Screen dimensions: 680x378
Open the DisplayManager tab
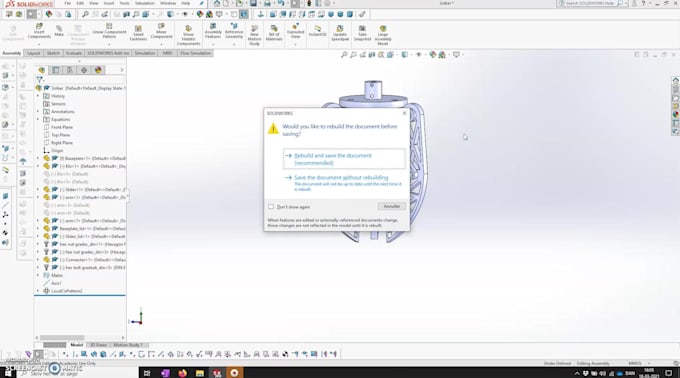[x=98, y=70]
